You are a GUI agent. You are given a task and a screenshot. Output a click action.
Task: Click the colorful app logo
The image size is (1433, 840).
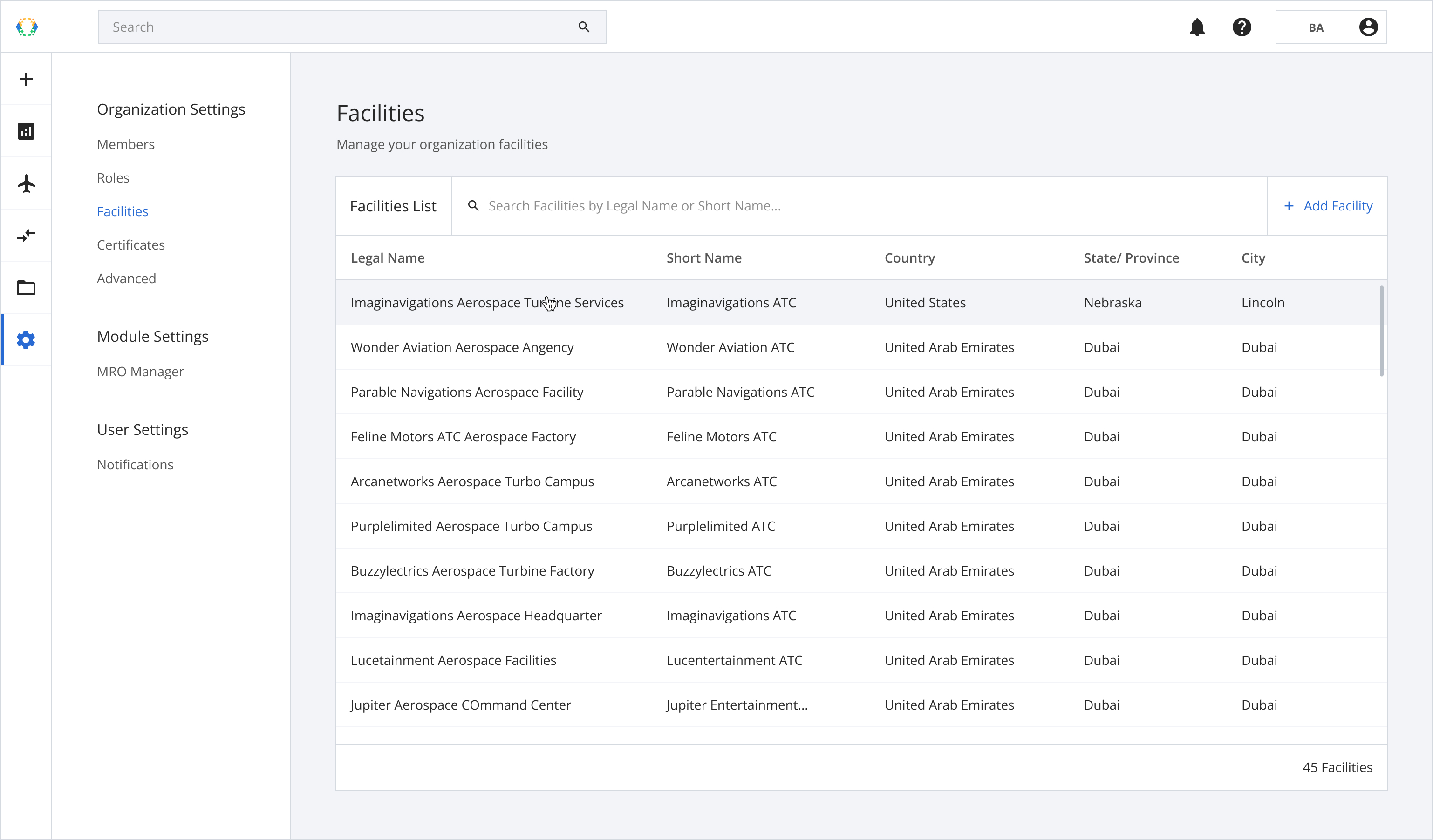(27, 27)
